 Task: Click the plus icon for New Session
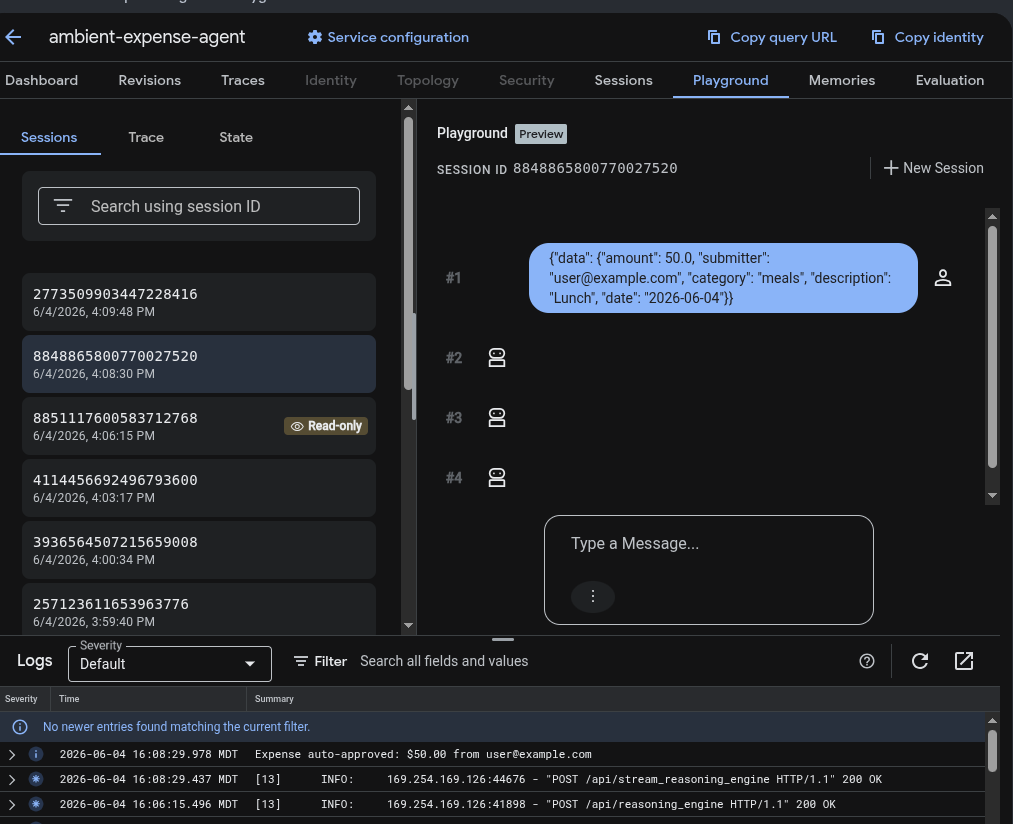(x=891, y=168)
